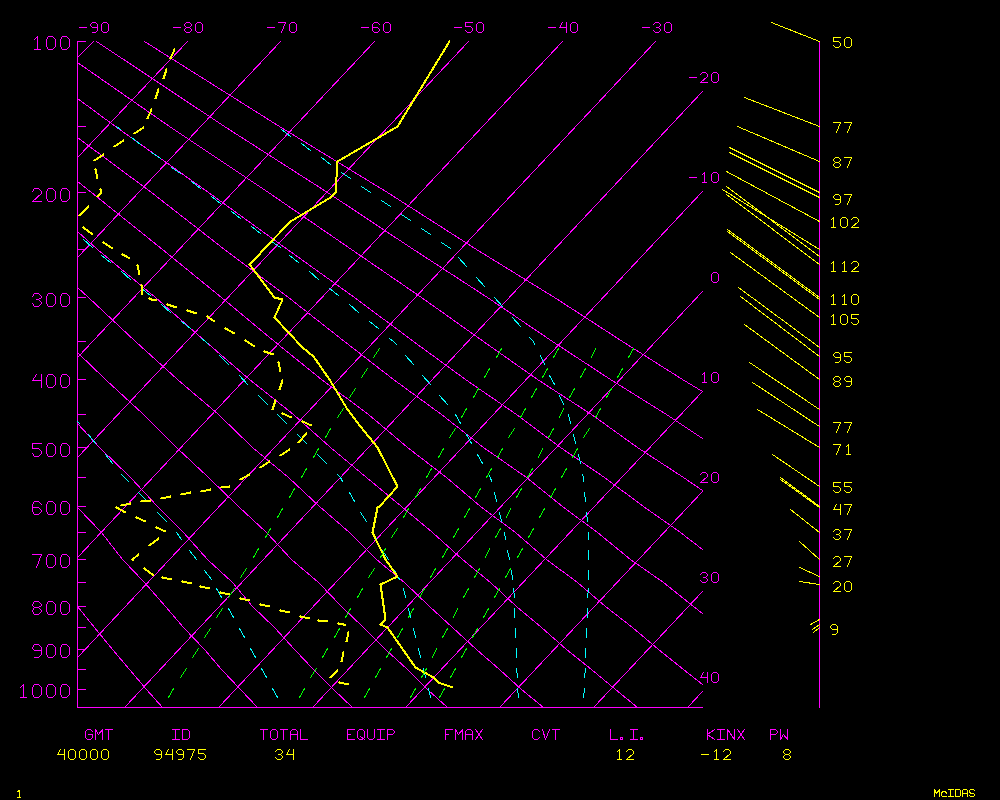
Task: Click the station ID value 94975
Action: tap(180, 755)
